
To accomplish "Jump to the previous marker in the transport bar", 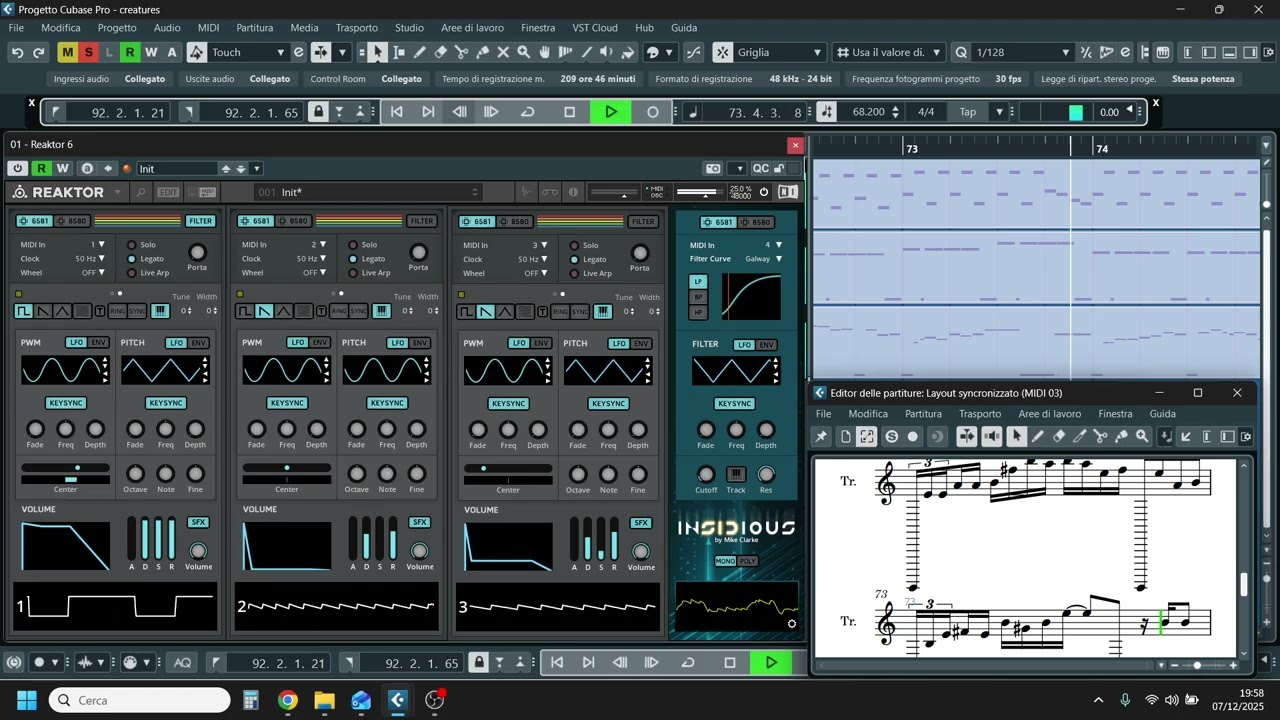I will (x=397, y=112).
